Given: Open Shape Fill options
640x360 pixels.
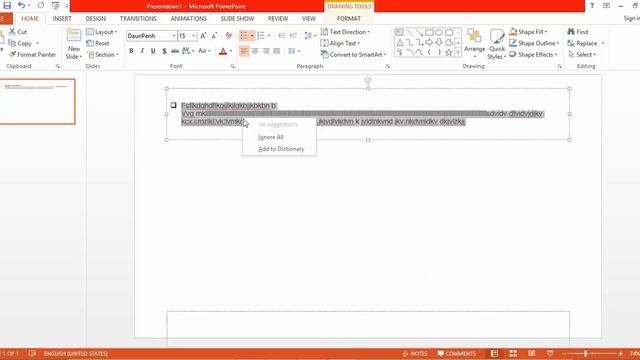Looking at the screenshot, I should tap(529, 31).
